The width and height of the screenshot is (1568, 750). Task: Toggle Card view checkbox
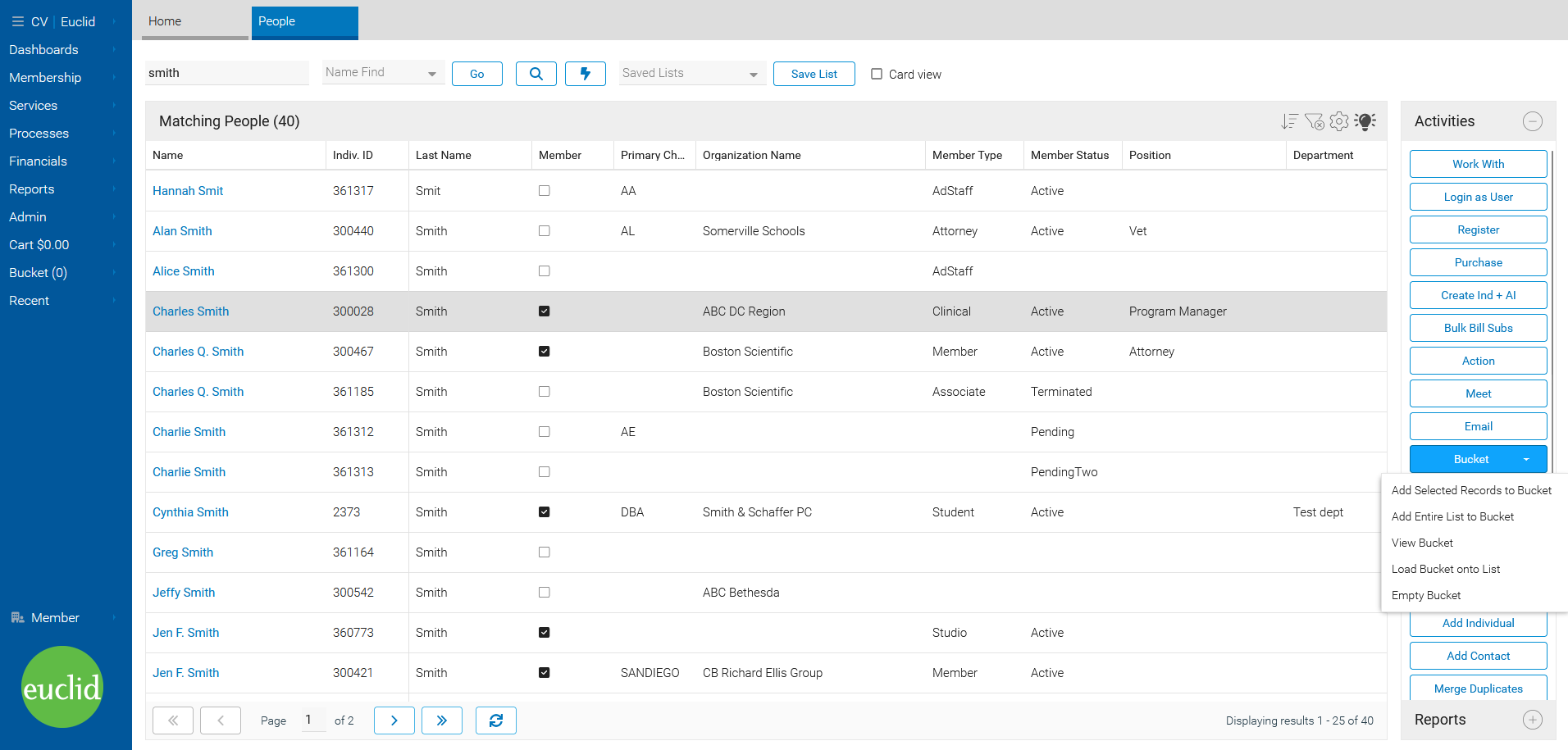pyautogui.click(x=877, y=74)
